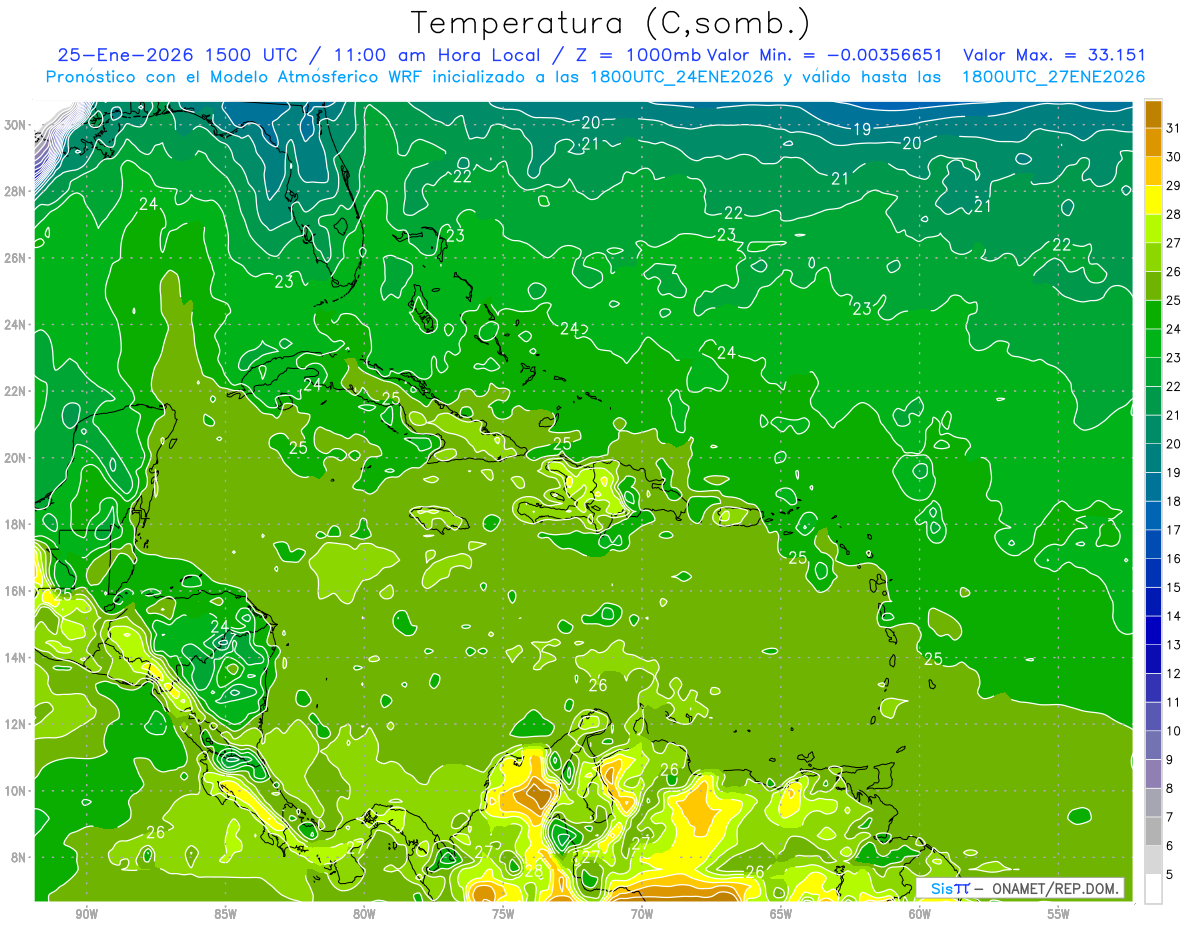
Task: Select yellow swatch between 28 and 29
Action: 1153,200
